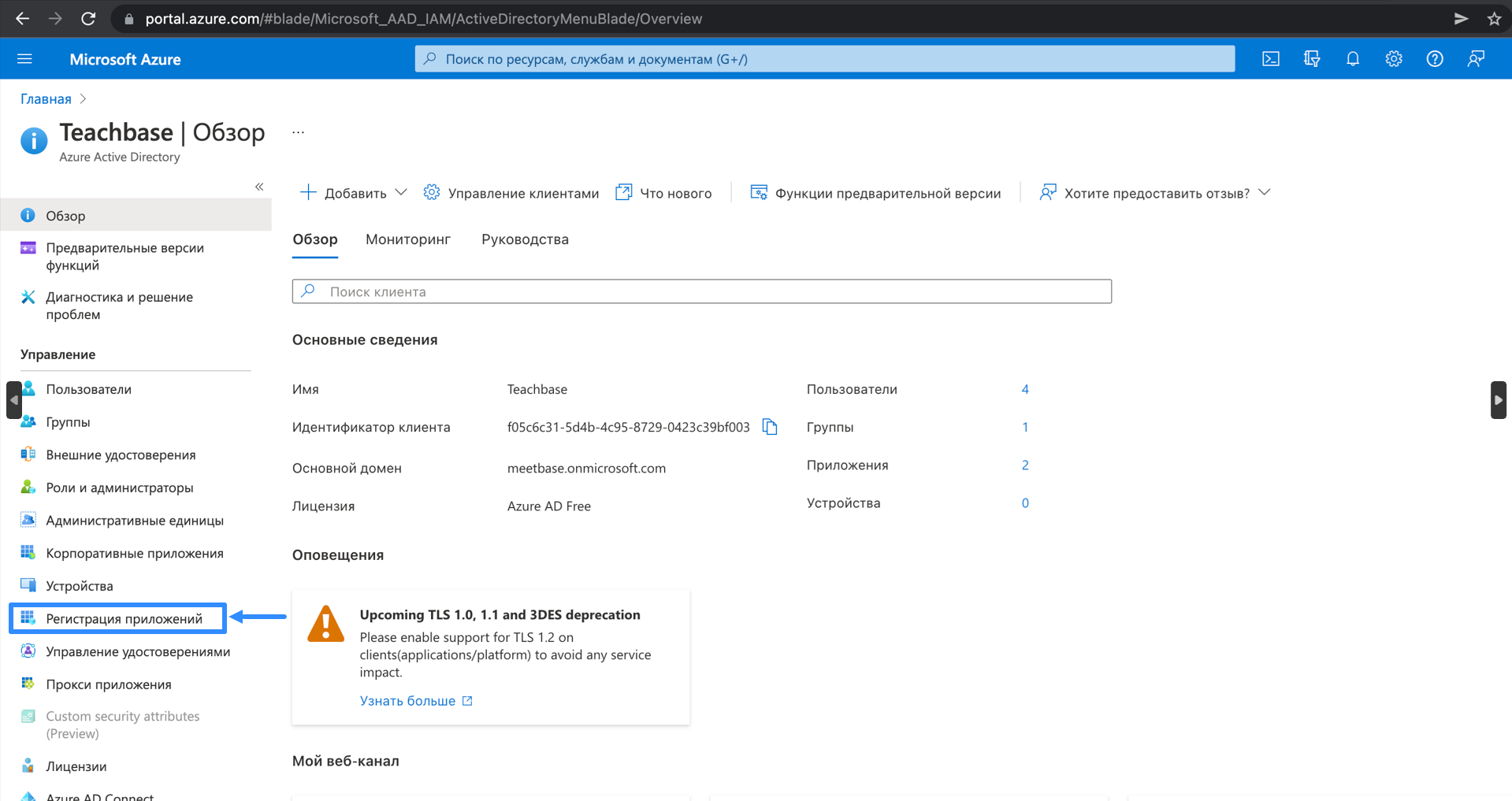Open Административные единицы

136,521
